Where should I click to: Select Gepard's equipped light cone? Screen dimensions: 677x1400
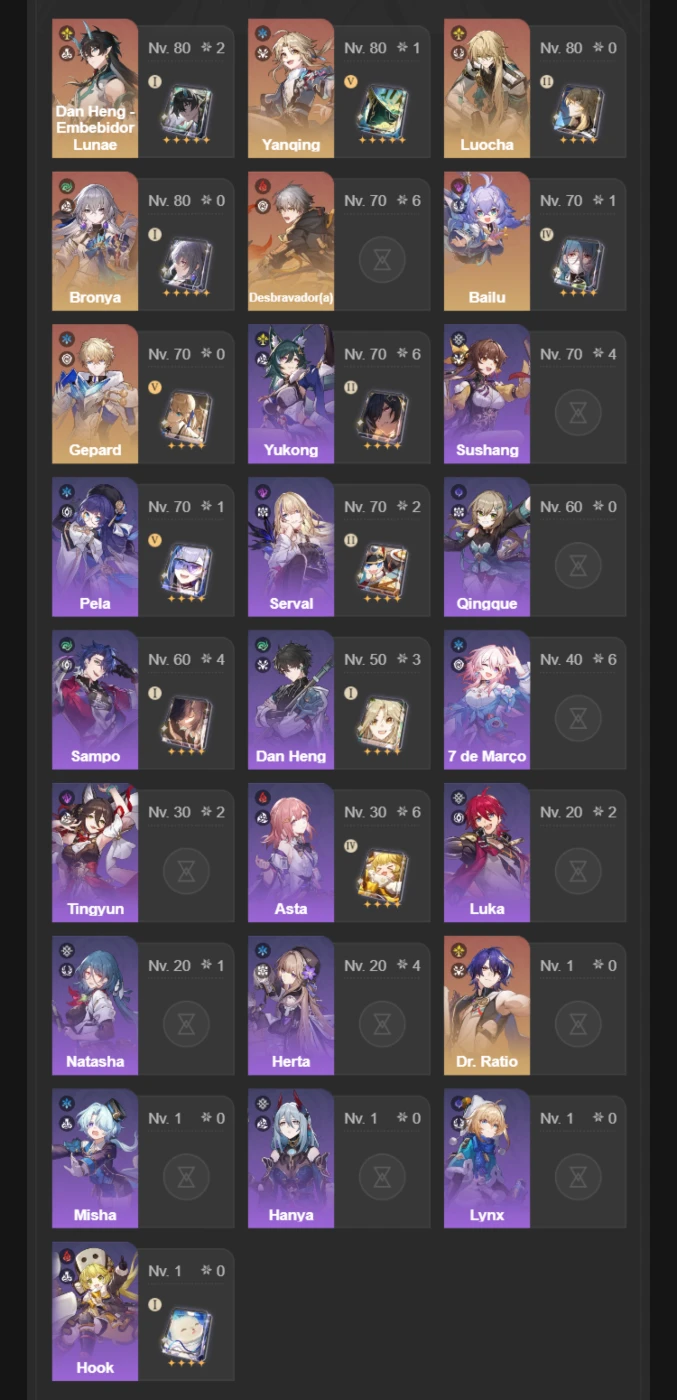click(x=186, y=415)
